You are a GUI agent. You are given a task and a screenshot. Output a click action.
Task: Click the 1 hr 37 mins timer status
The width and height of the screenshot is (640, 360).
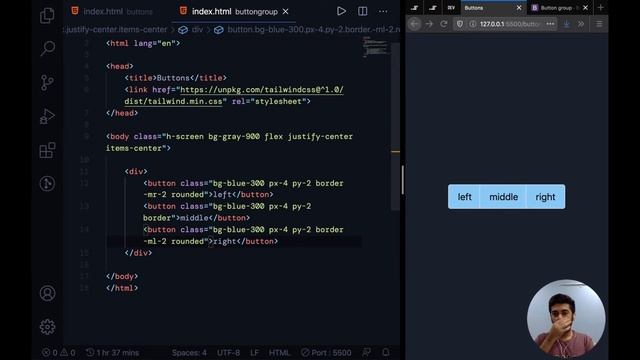click(113, 353)
